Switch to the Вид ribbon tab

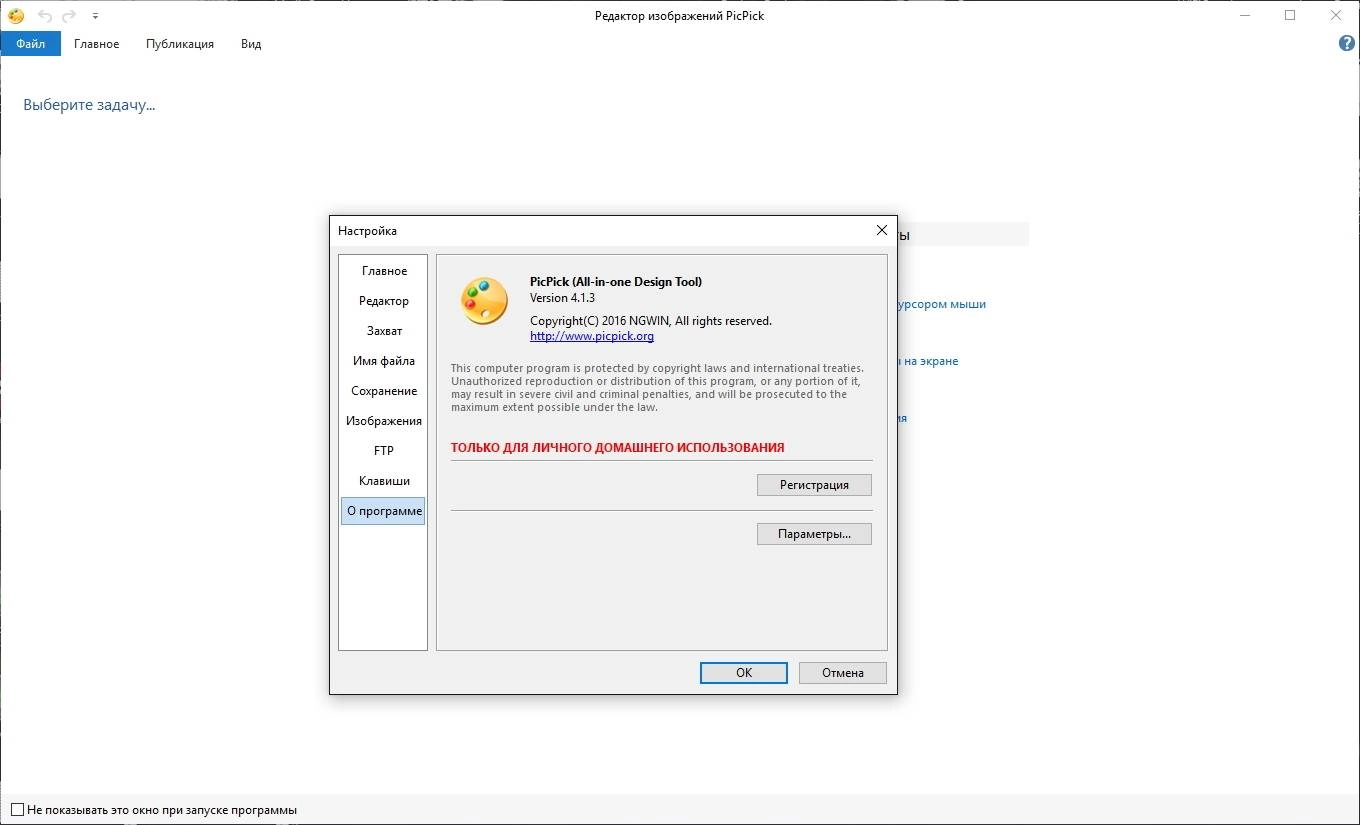[x=251, y=44]
